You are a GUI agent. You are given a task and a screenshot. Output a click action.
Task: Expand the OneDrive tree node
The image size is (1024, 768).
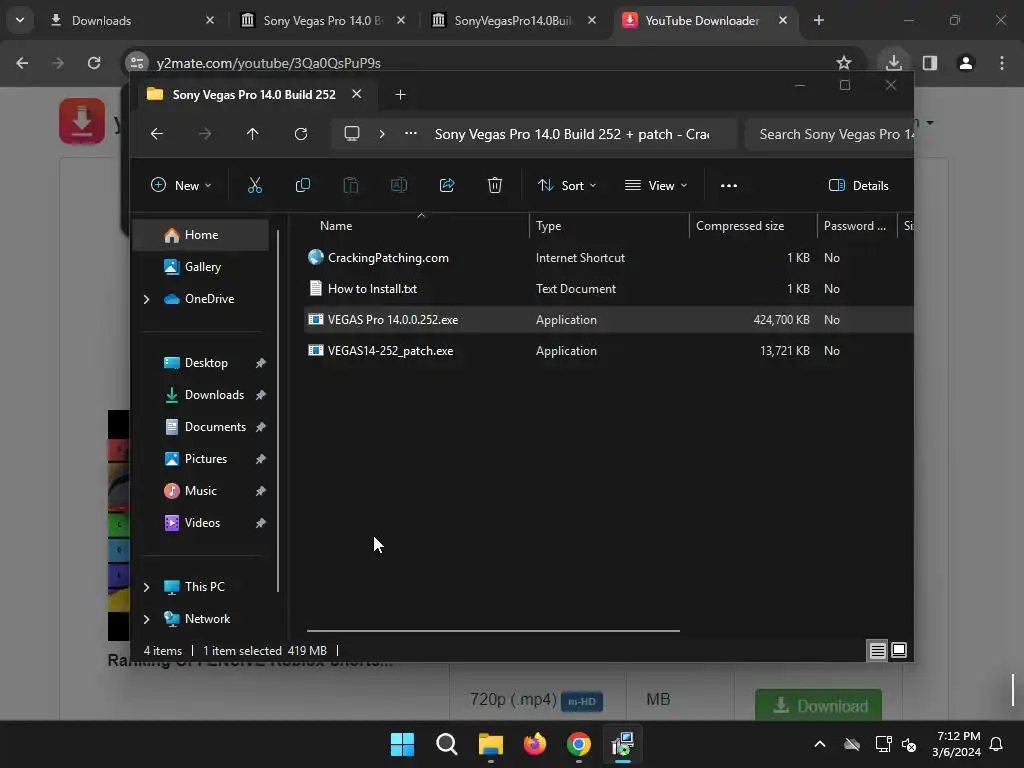[x=146, y=299]
